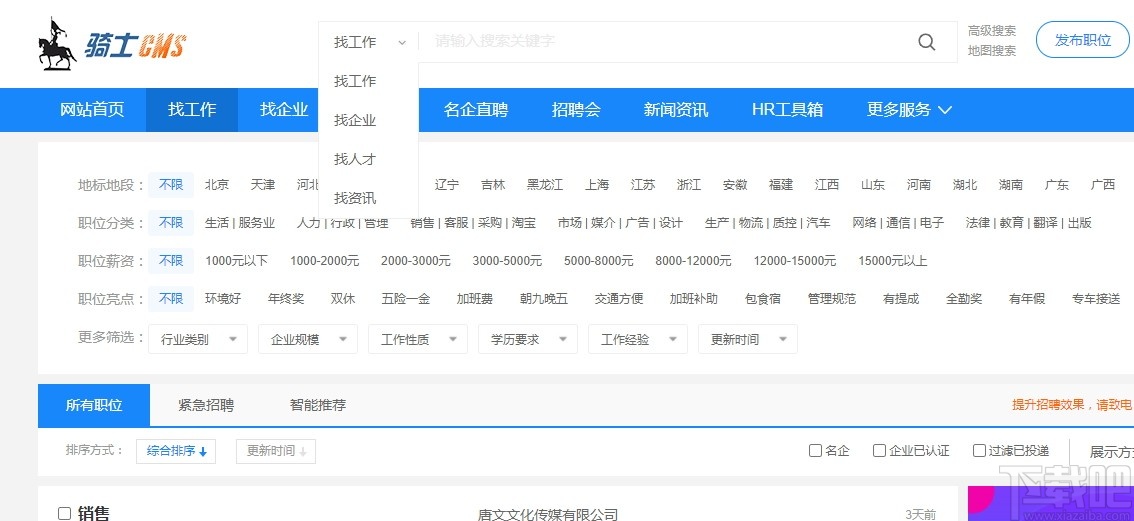Filter location by 广东
Viewport: 1134px width, 521px height.
tap(1057, 185)
